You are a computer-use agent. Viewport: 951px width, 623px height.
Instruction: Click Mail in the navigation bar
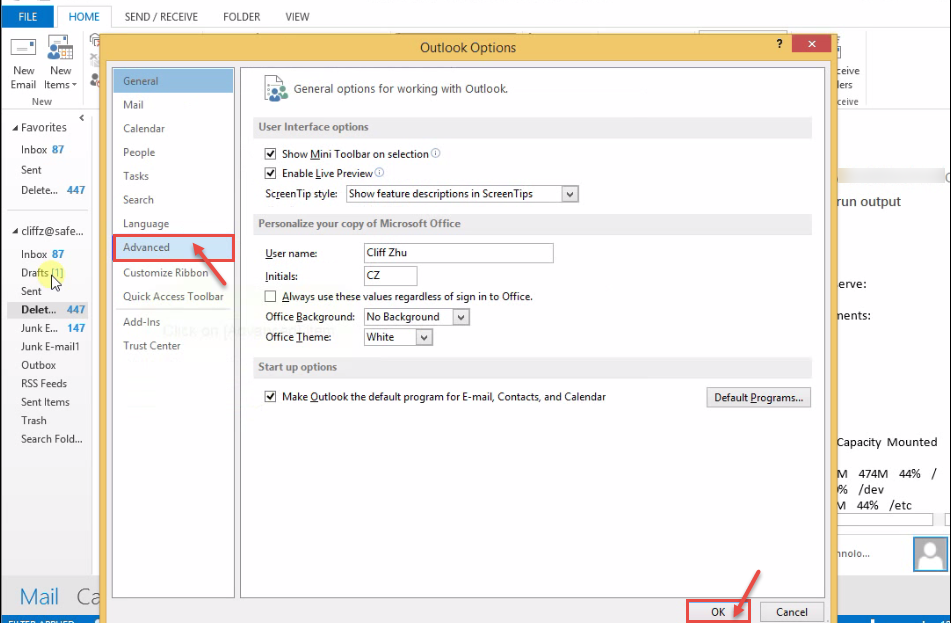[39, 597]
